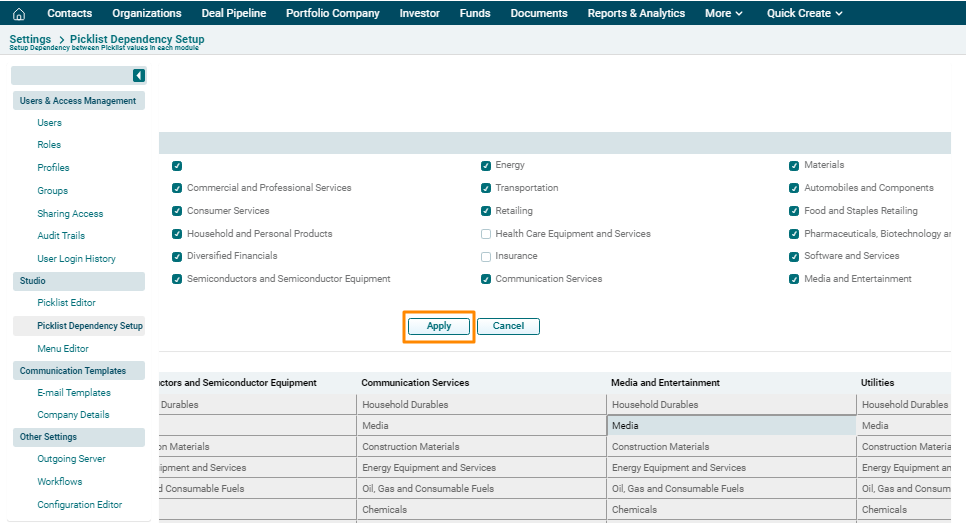
Task: Check the Insurance checkbox
Action: [486, 257]
